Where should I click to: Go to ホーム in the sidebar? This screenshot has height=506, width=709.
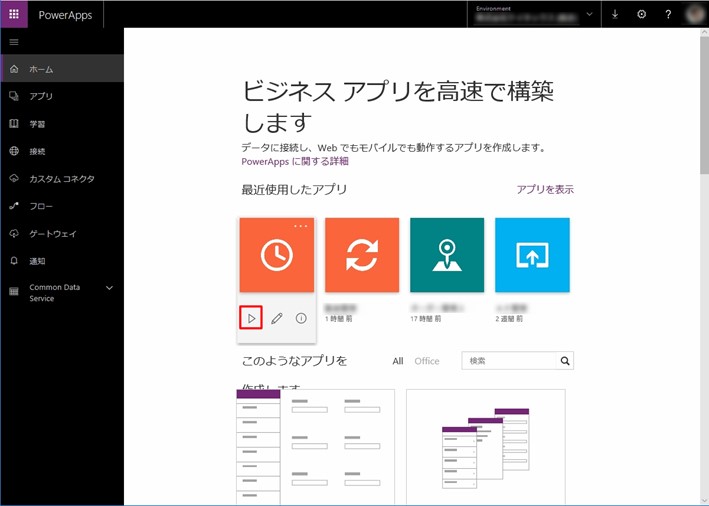(x=62, y=69)
